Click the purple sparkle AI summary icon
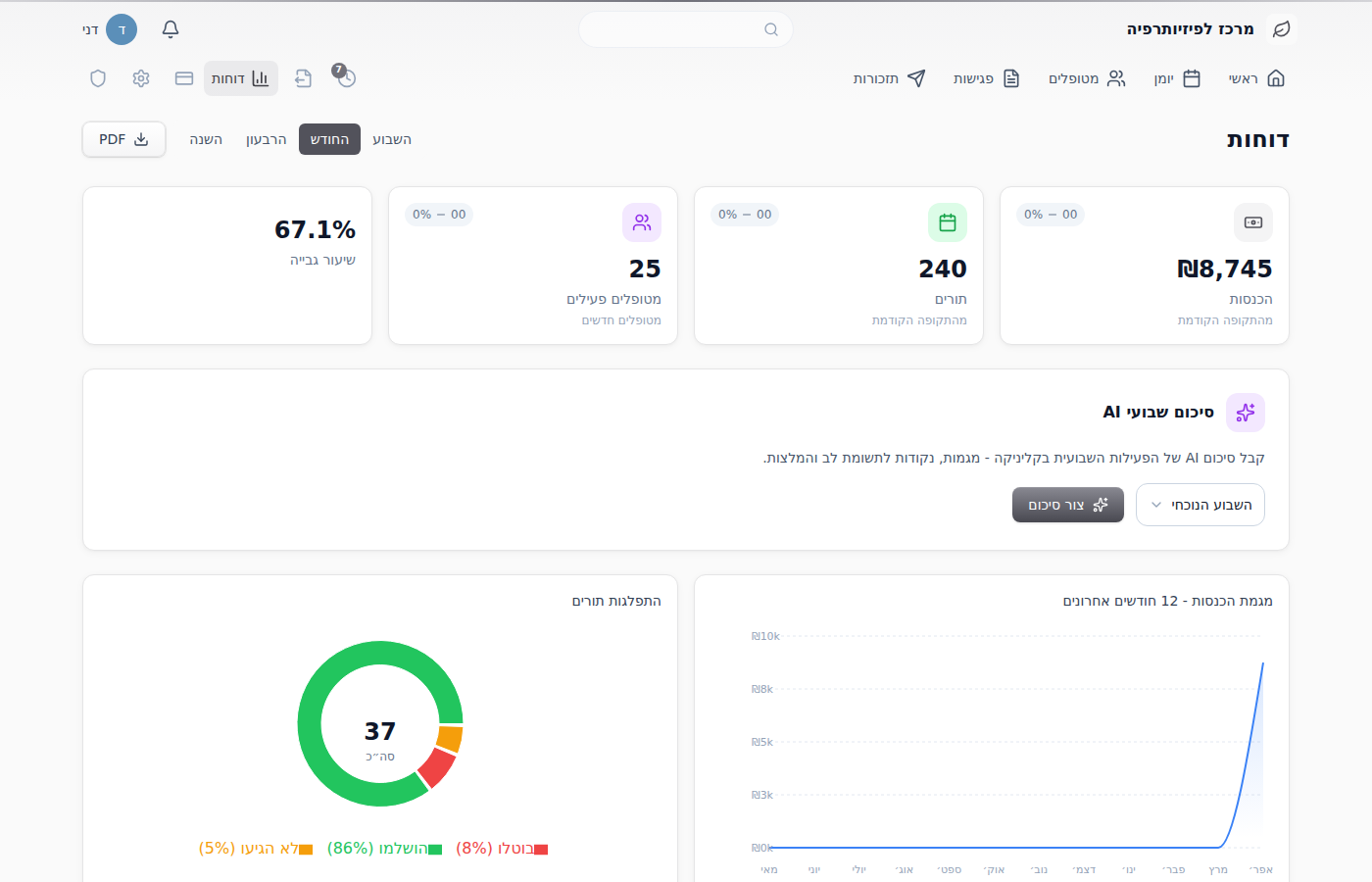This screenshot has width=1372, height=882. coord(1246,413)
